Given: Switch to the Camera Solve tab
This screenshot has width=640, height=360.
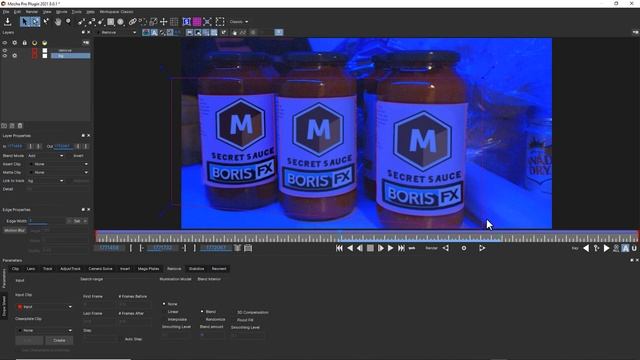Looking at the screenshot, I should pyautogui.click(x=100, y=269).
